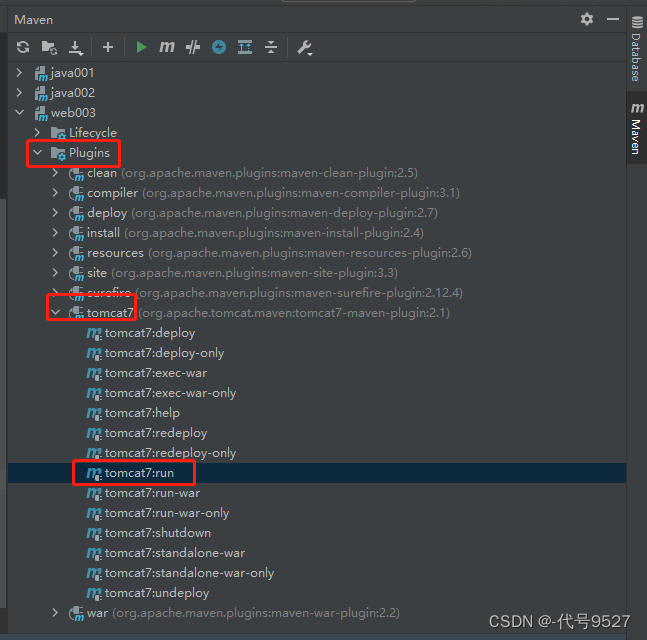Expand resources plugin node
This screenshot has width=647, height=640.
click(55, 253)
